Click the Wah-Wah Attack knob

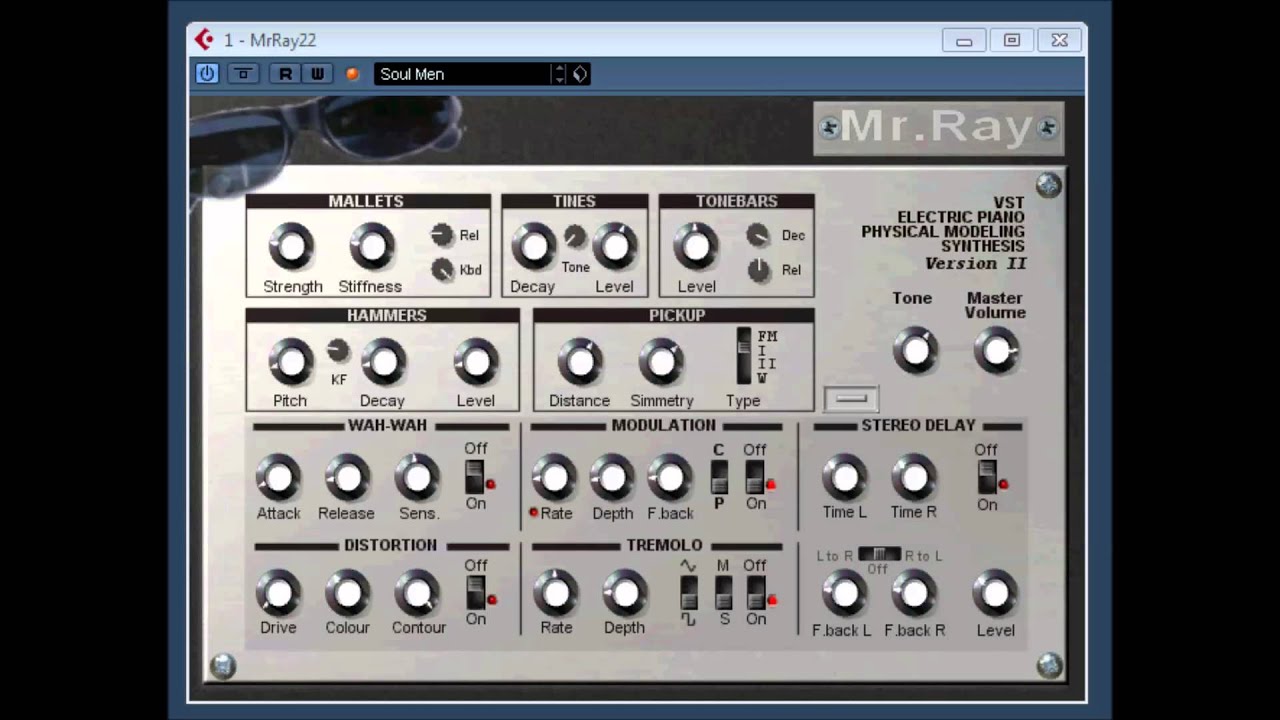click(x=278, y=477)
